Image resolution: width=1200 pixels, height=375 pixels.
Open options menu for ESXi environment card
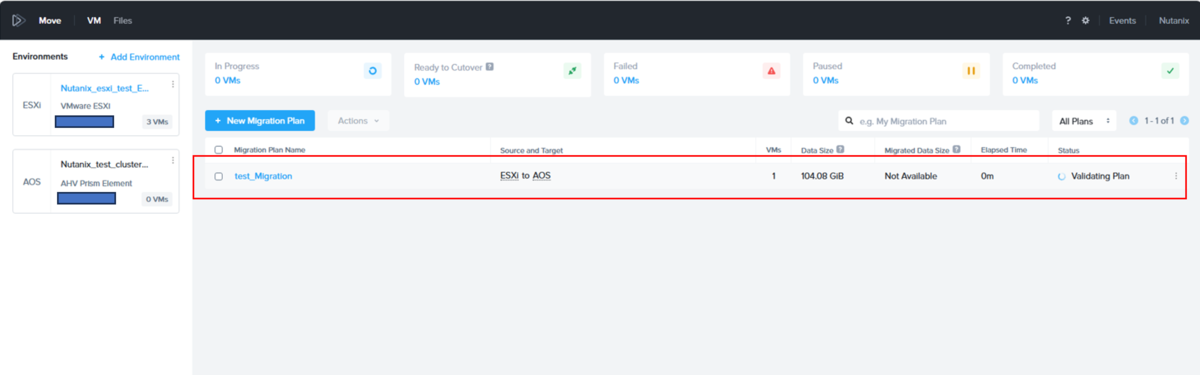(x=173, y=84)
